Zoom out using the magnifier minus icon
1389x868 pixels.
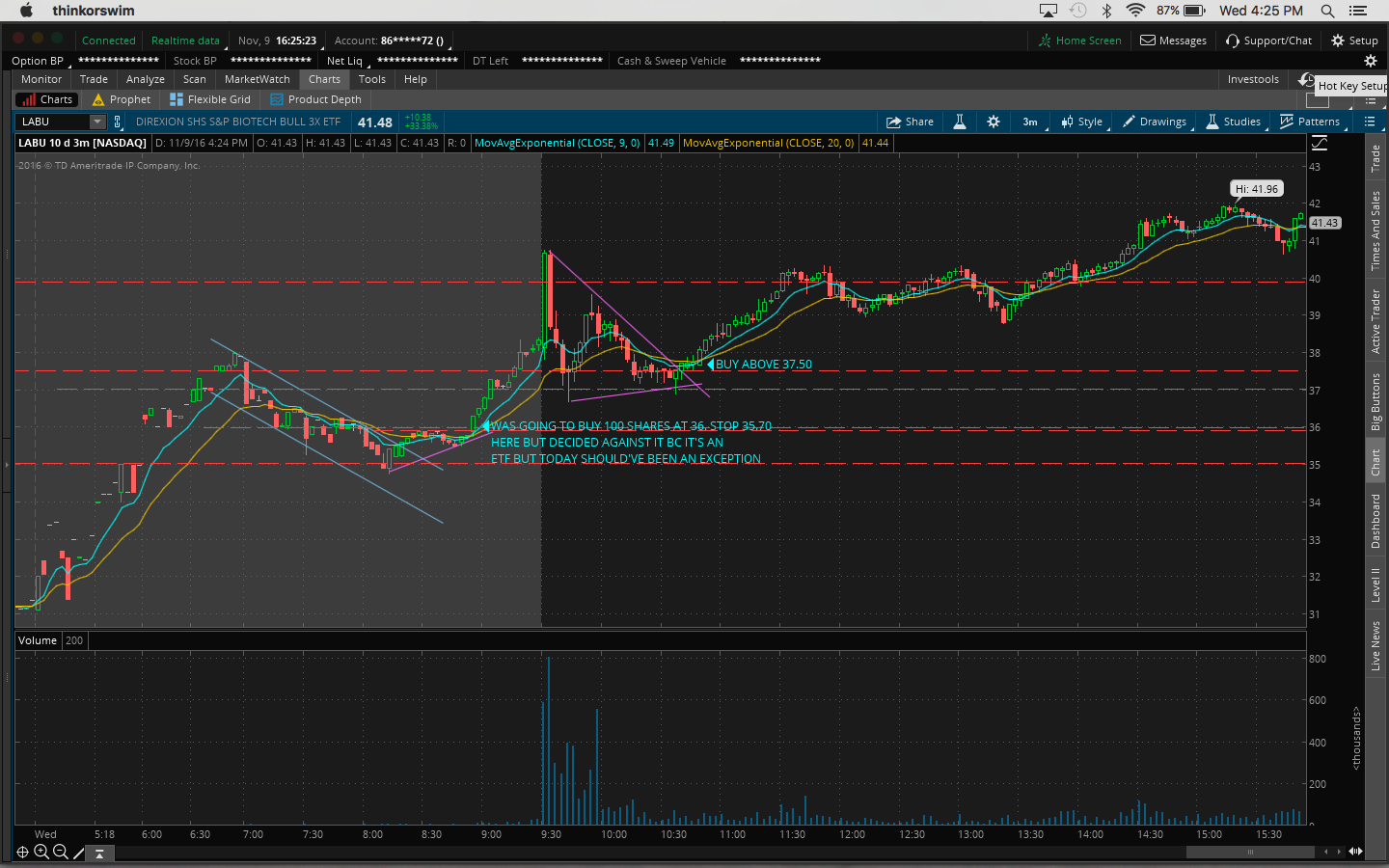point(61,853)
